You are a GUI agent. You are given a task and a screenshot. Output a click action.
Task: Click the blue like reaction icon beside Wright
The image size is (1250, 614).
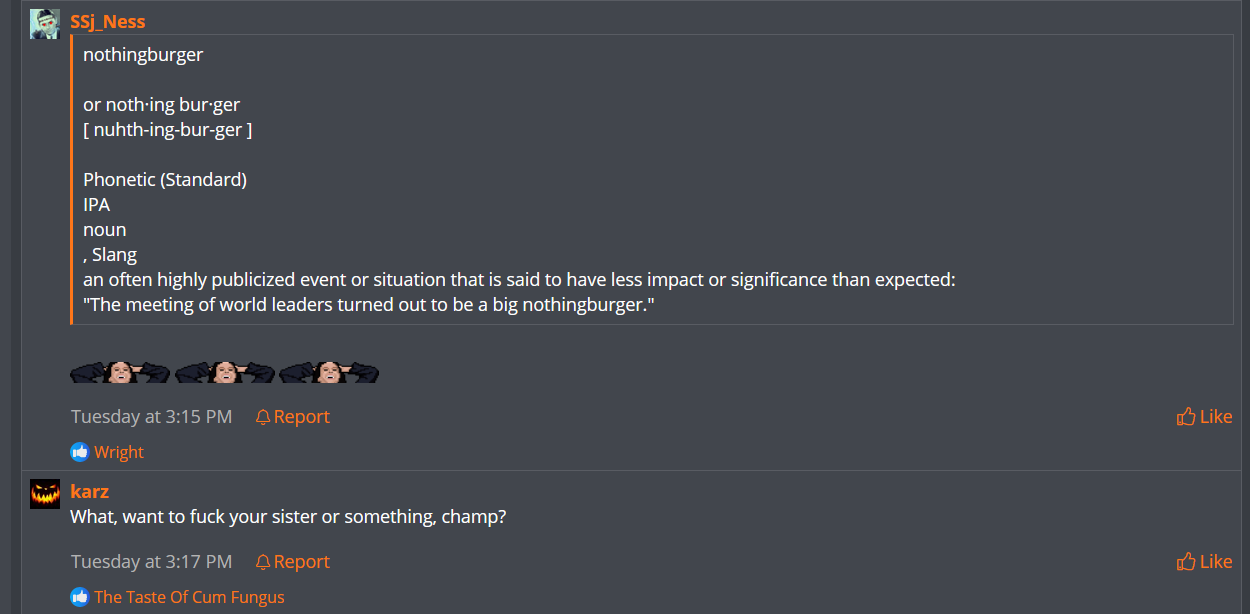click(x=80, y=452)
